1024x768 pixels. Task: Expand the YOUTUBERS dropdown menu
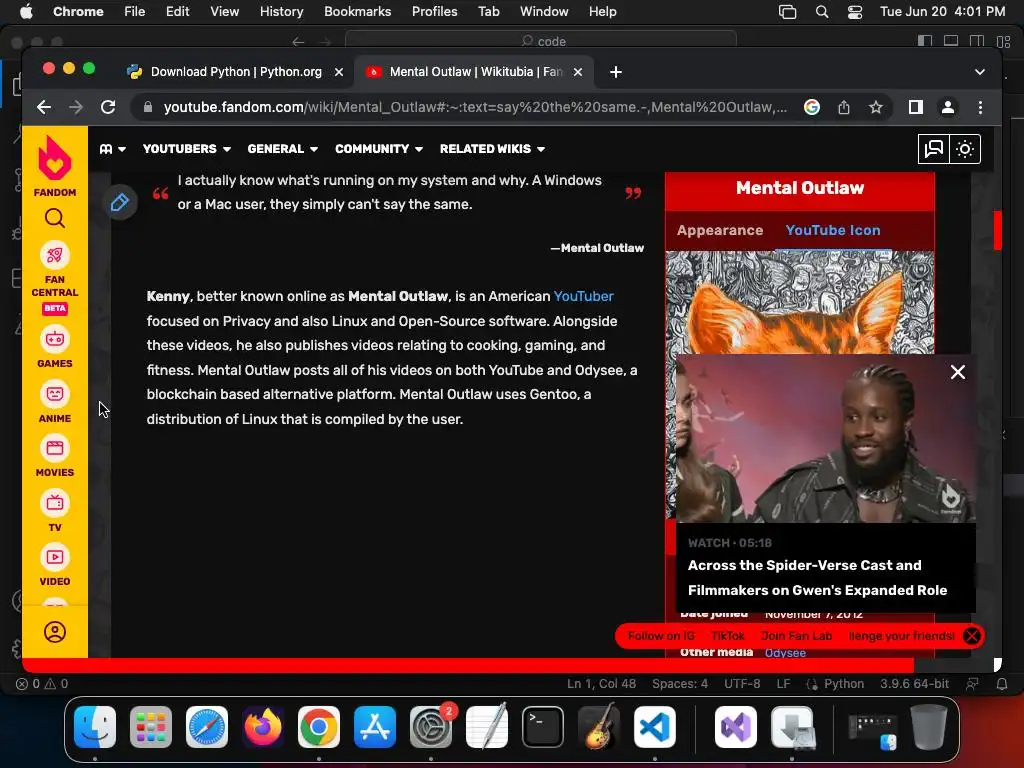[x=187, y=149]
